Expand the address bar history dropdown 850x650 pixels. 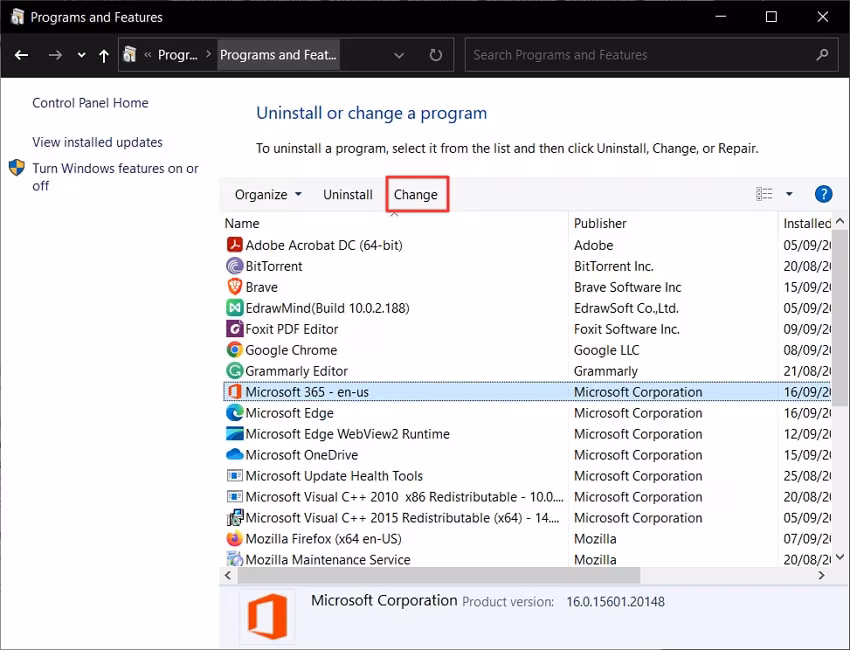(399, 55)
